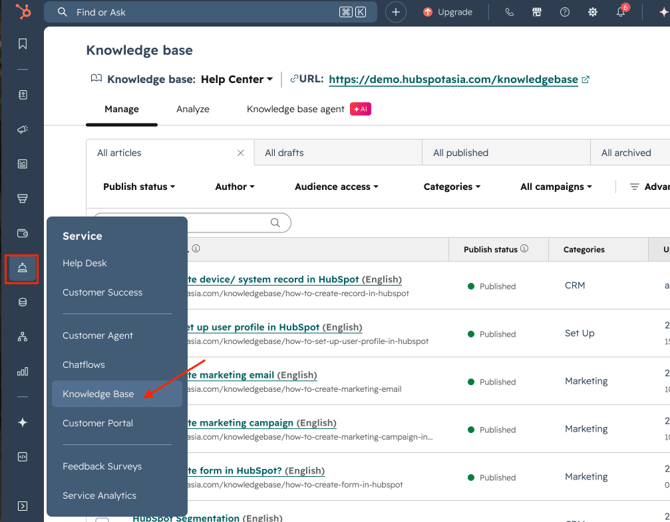This screenshot has width=670, height=522.
Task: Open the Bookmarks icon in sidebar
Action: [x=23, y=44]
